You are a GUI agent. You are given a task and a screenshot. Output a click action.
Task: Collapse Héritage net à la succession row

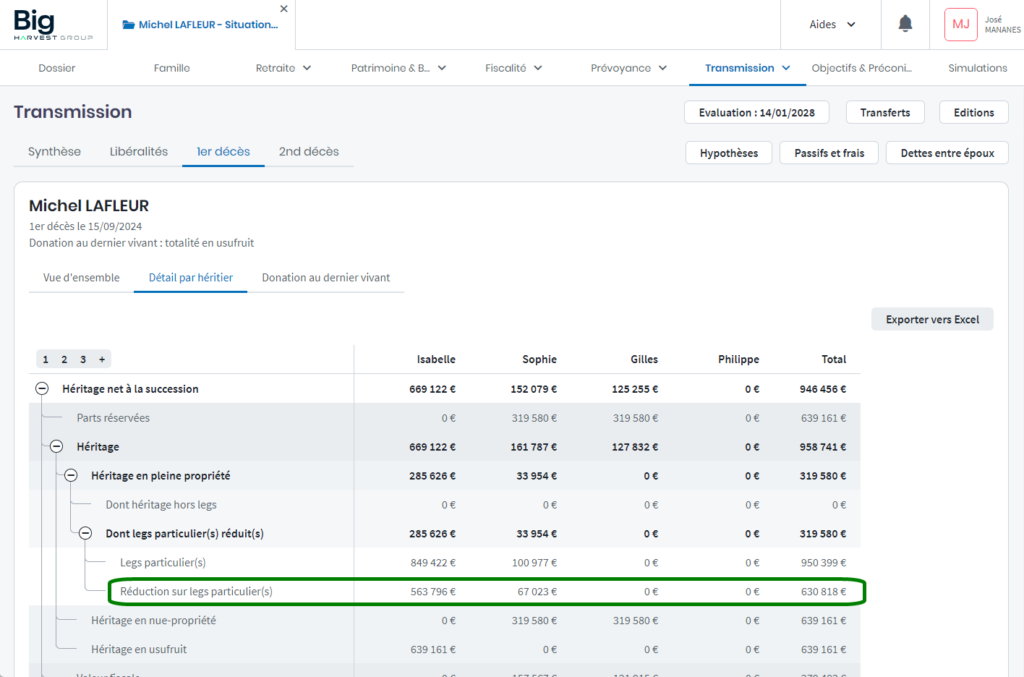[x=42, y=389]
